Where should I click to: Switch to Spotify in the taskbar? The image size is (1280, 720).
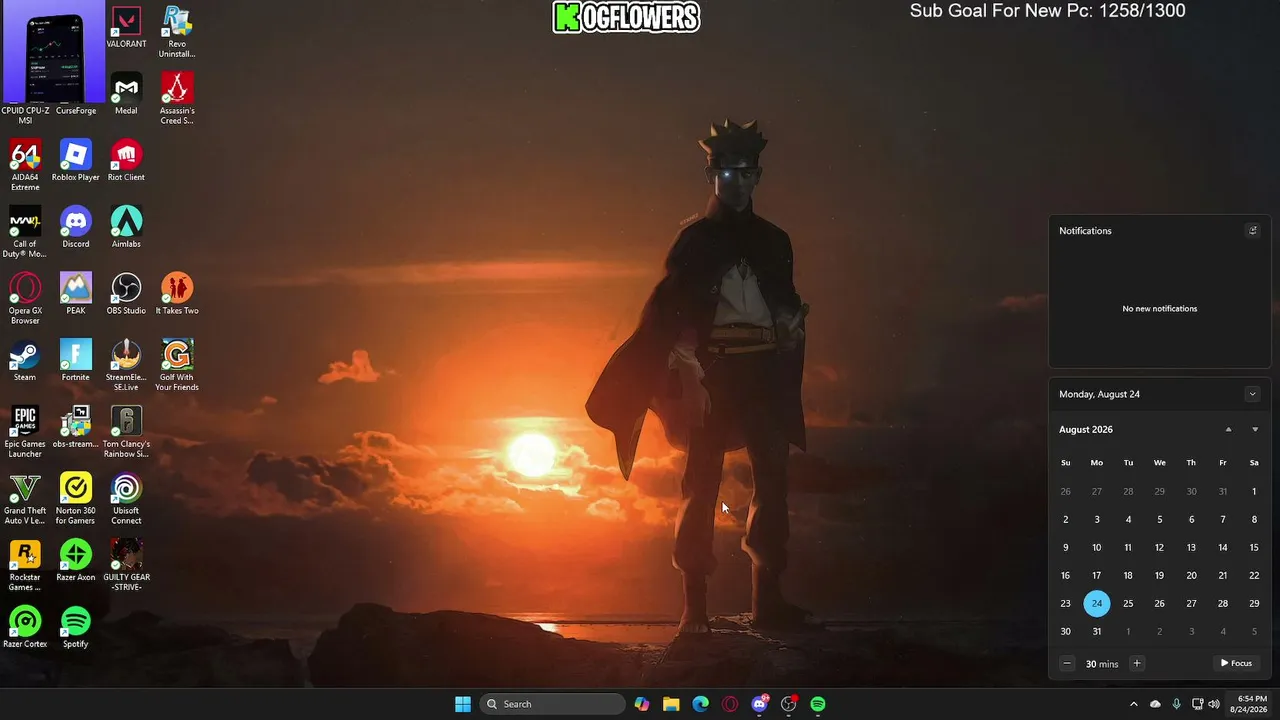click(x=818, y=704)
